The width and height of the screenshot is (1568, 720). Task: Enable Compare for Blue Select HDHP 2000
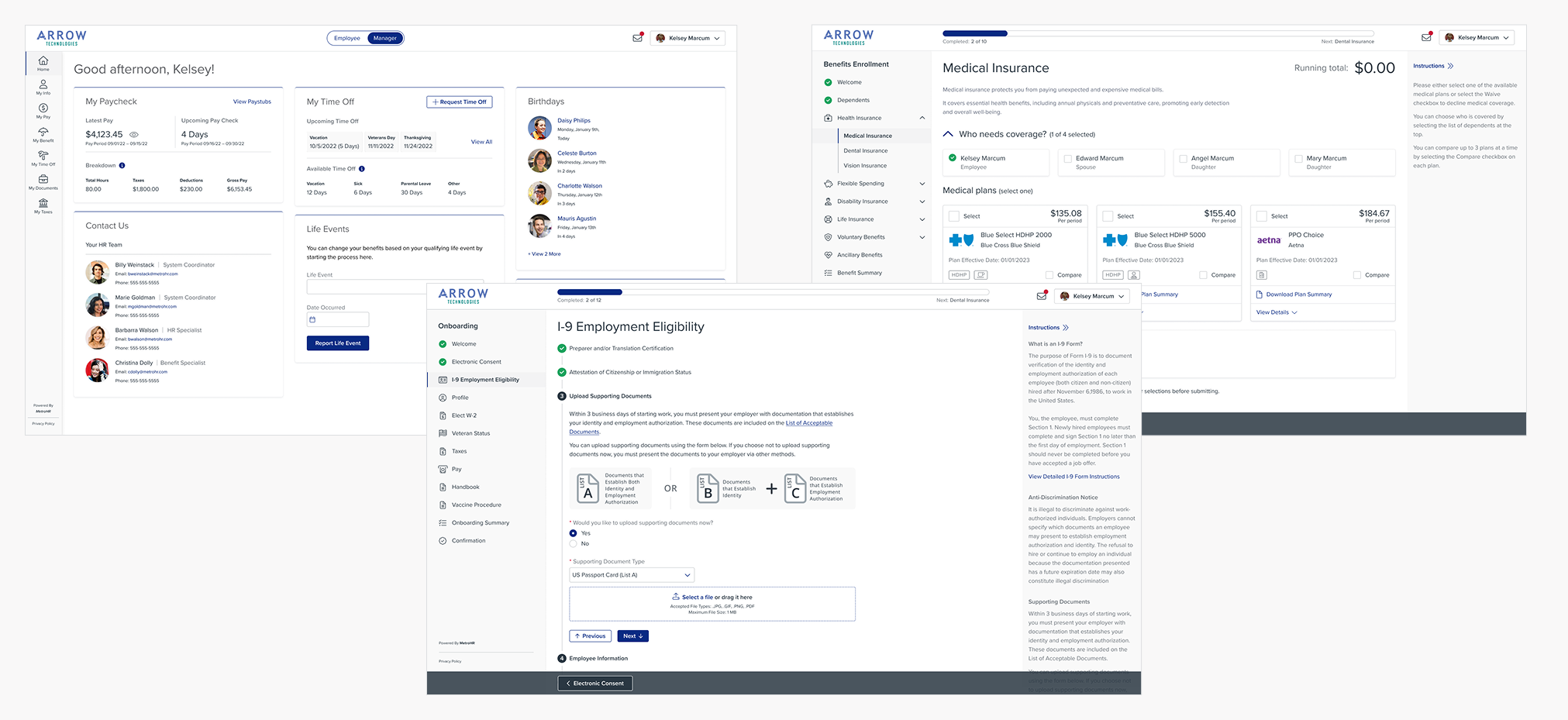click(x=1049, y=275)
